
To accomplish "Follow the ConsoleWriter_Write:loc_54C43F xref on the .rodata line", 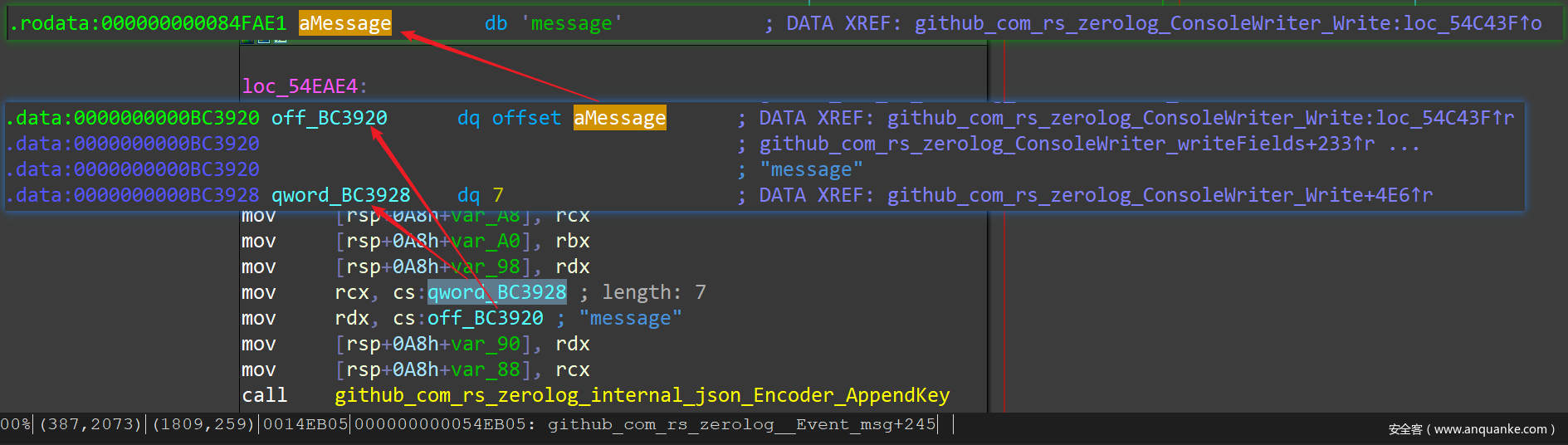I will 1228,23.
